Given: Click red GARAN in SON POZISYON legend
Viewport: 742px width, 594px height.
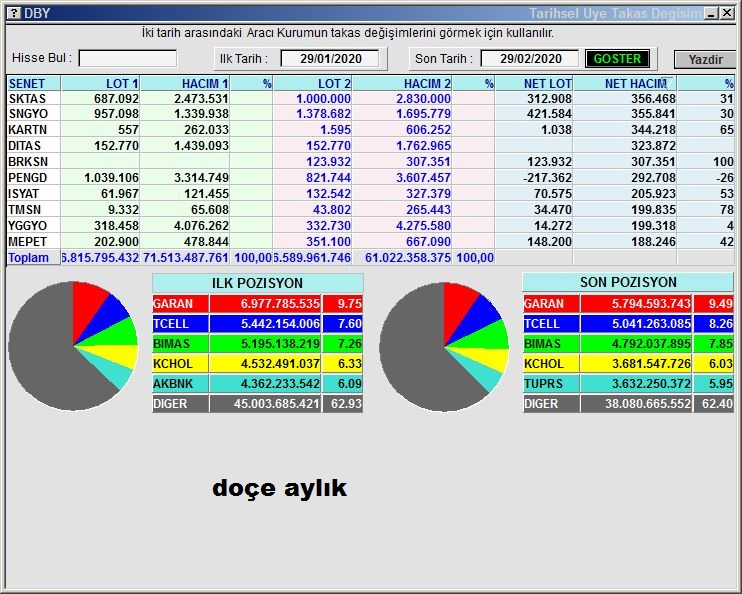Looking at the screenshot, I should coord(551,303).
